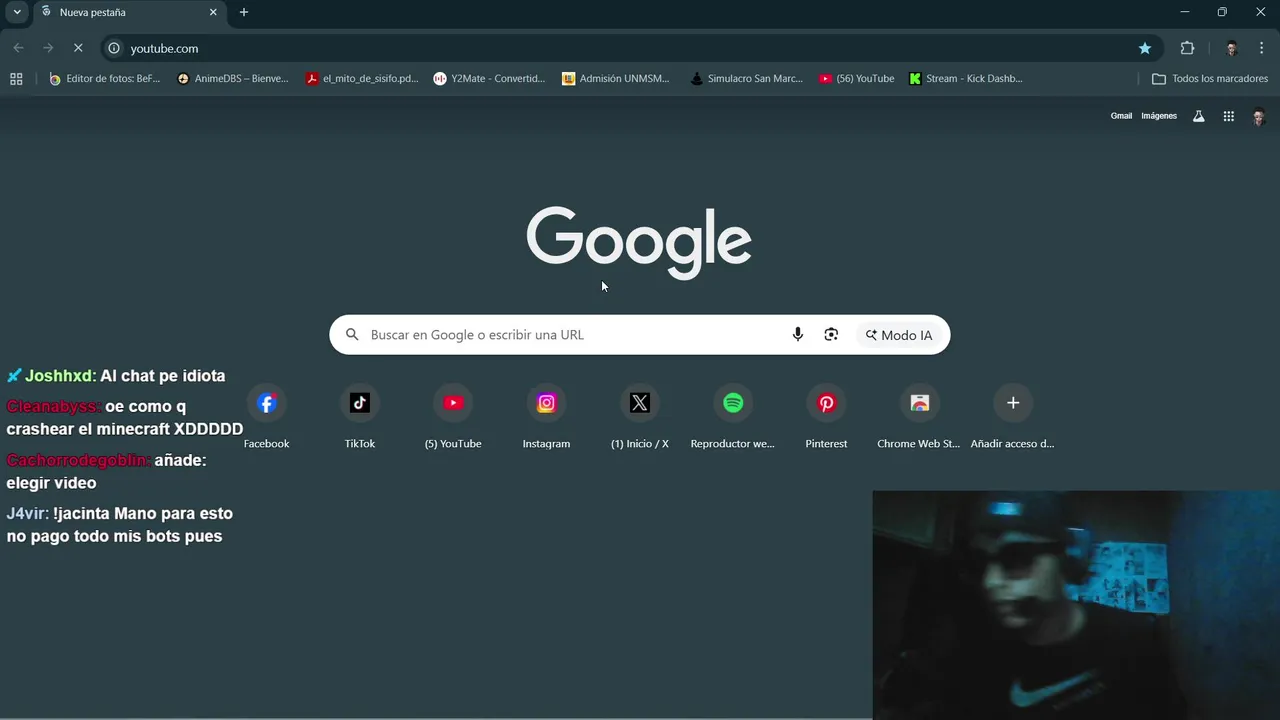Open the el_mito_de_sisifo.pdf bookmark

tap(362, 78)
